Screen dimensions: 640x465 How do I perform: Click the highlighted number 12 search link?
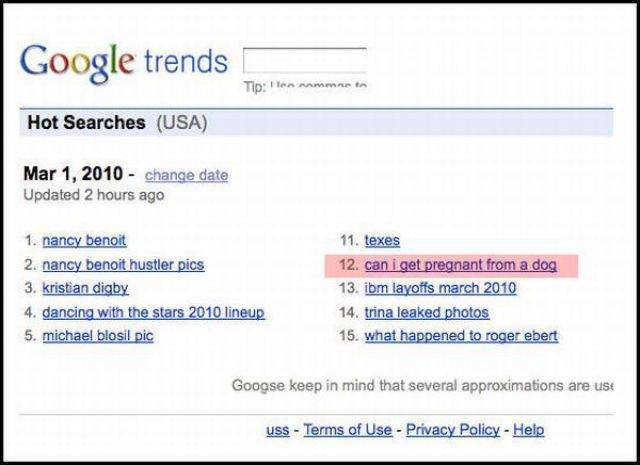(x=459, y=265)
